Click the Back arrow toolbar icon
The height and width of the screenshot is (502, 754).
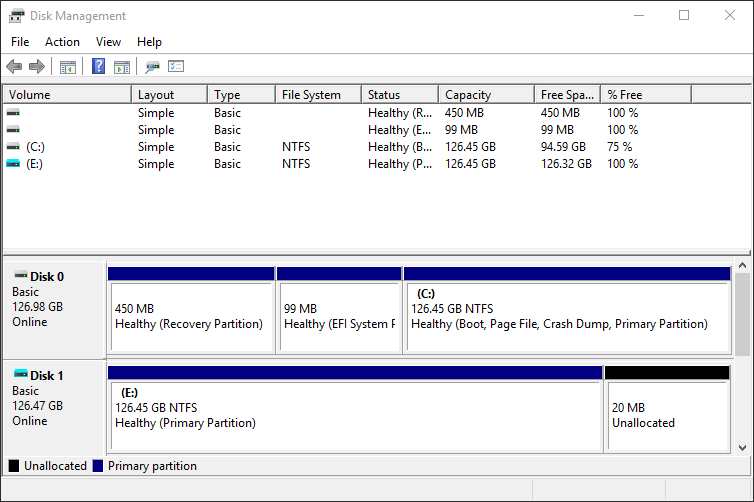tap(14, 67)
